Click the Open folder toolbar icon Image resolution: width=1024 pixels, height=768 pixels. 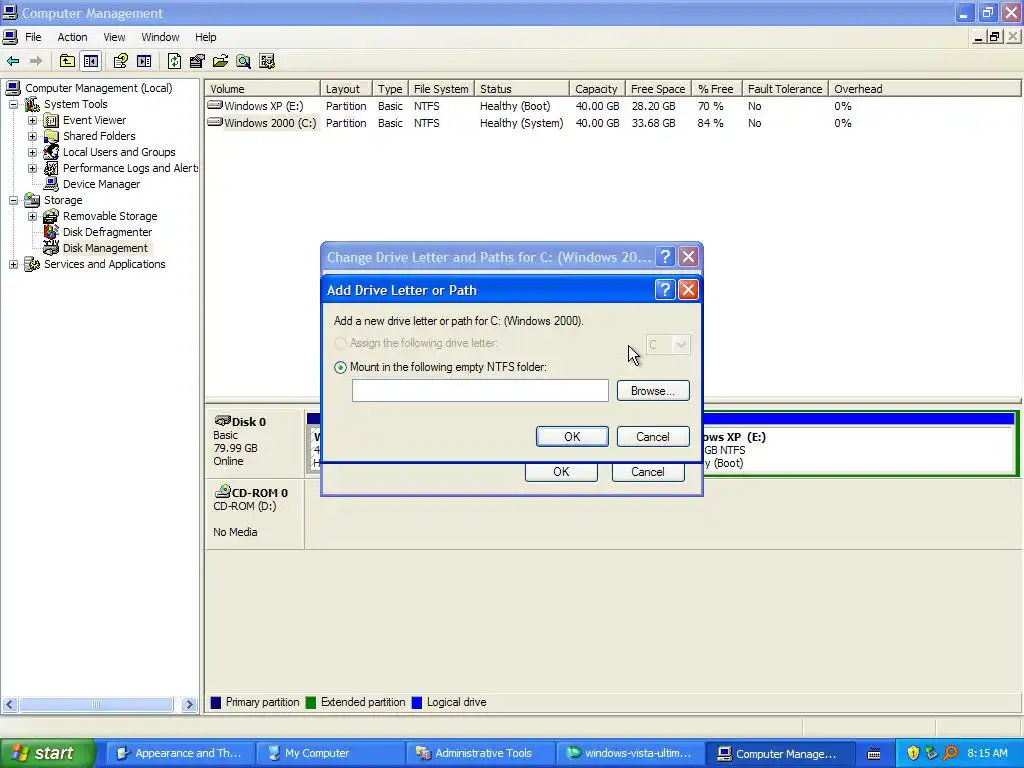[220, 61]
